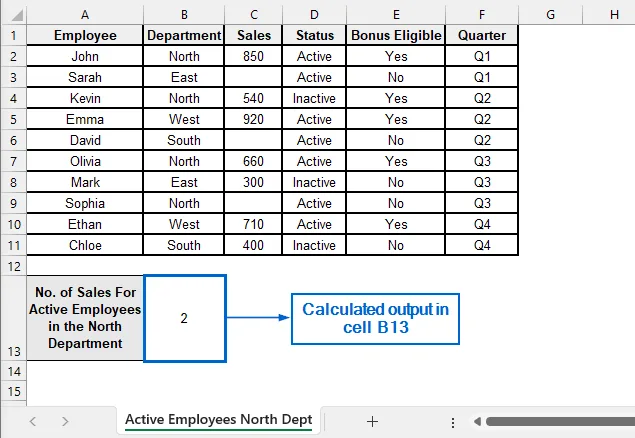Select the cell containing Mark
Image resolution: width=635 pixels, height=438 pixels.
pos(85,183)
